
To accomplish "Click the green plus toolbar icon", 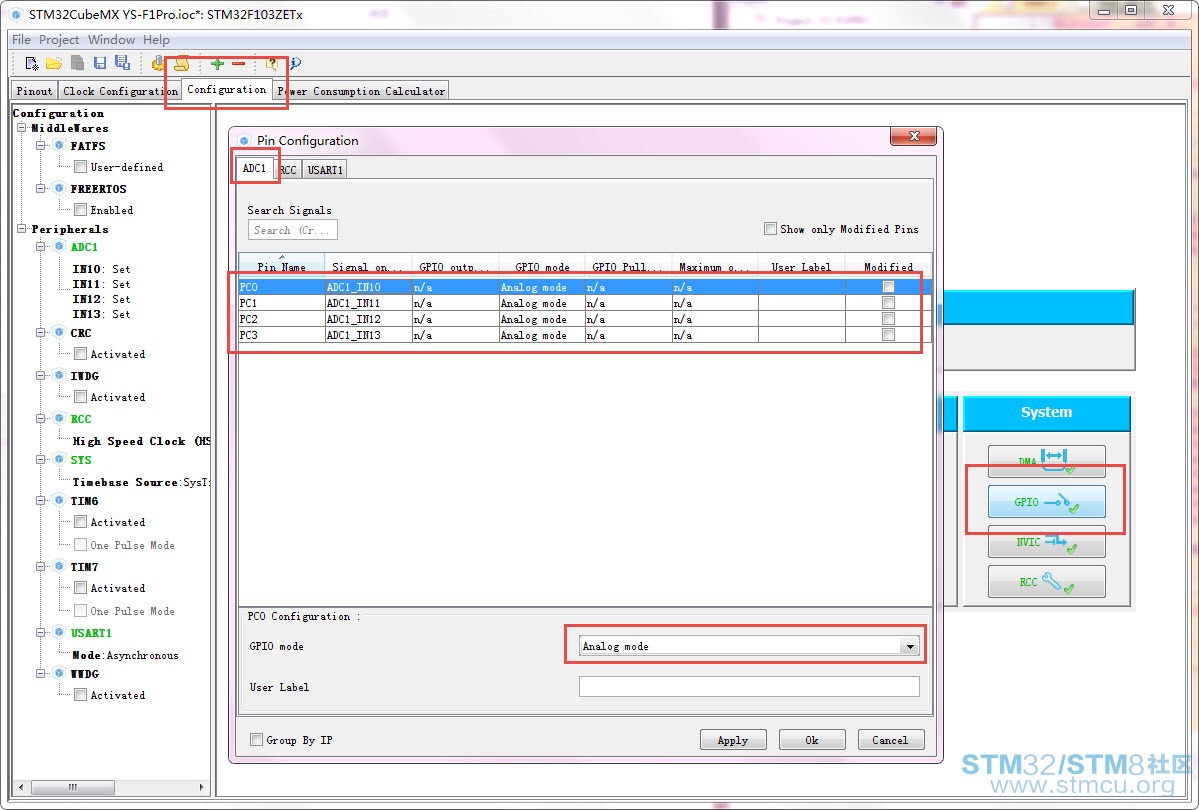I will [x=217, y=63].
